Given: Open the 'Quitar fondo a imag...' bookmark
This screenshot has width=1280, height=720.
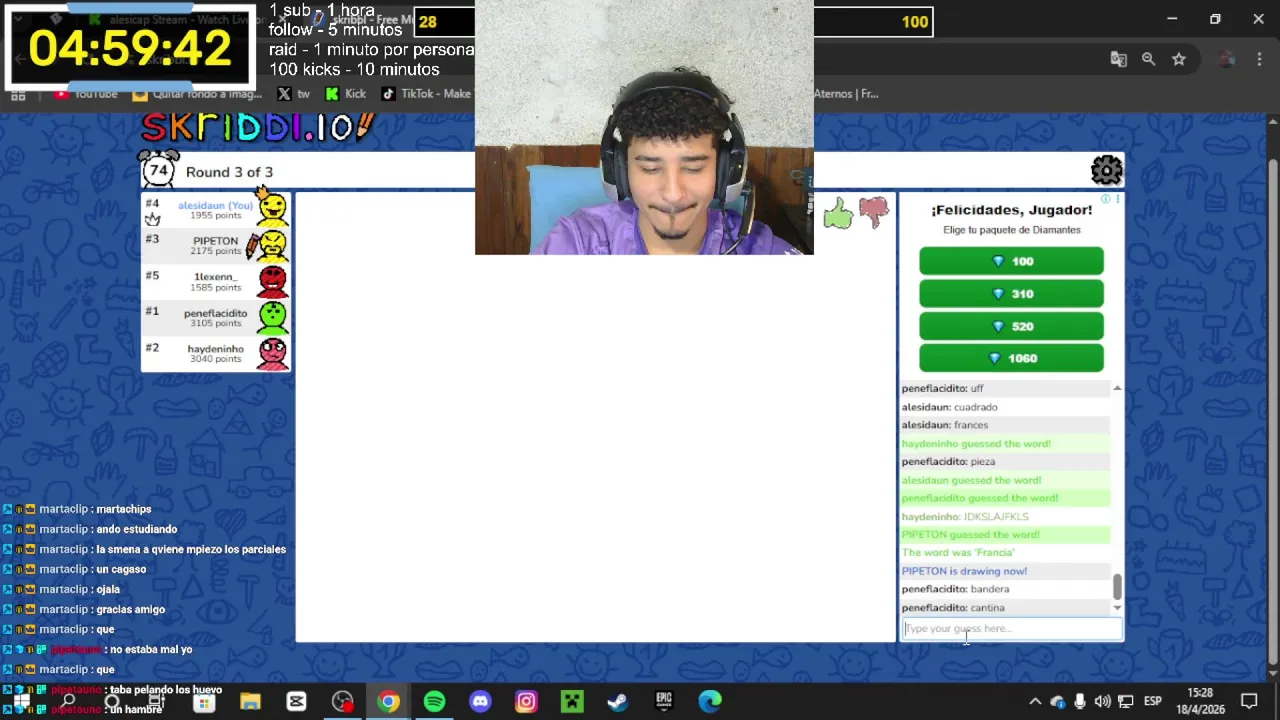Looking at the screenshot, I should (x=197, y=94).
